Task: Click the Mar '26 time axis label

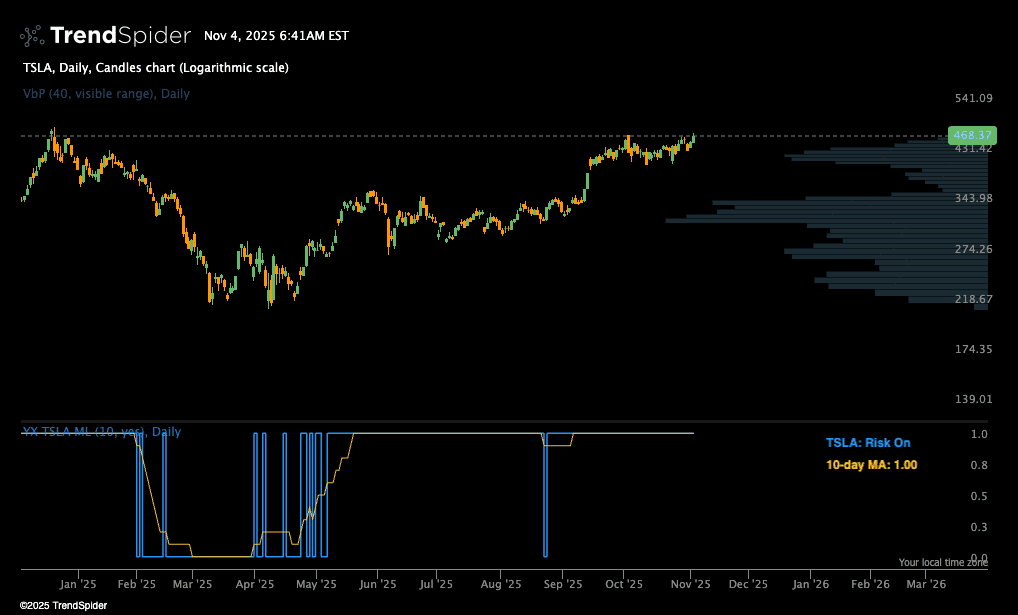Action: point(926,584)
